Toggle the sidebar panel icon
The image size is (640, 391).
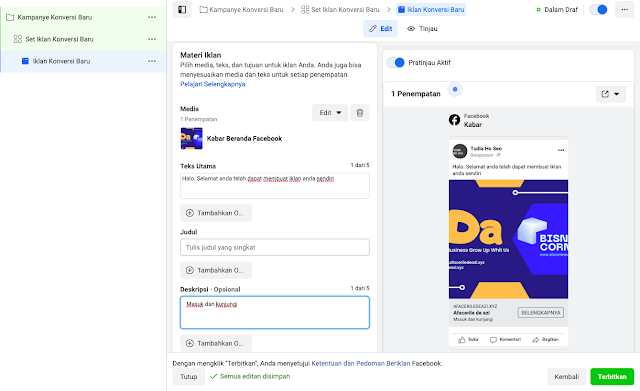click(x=182, y=9)
